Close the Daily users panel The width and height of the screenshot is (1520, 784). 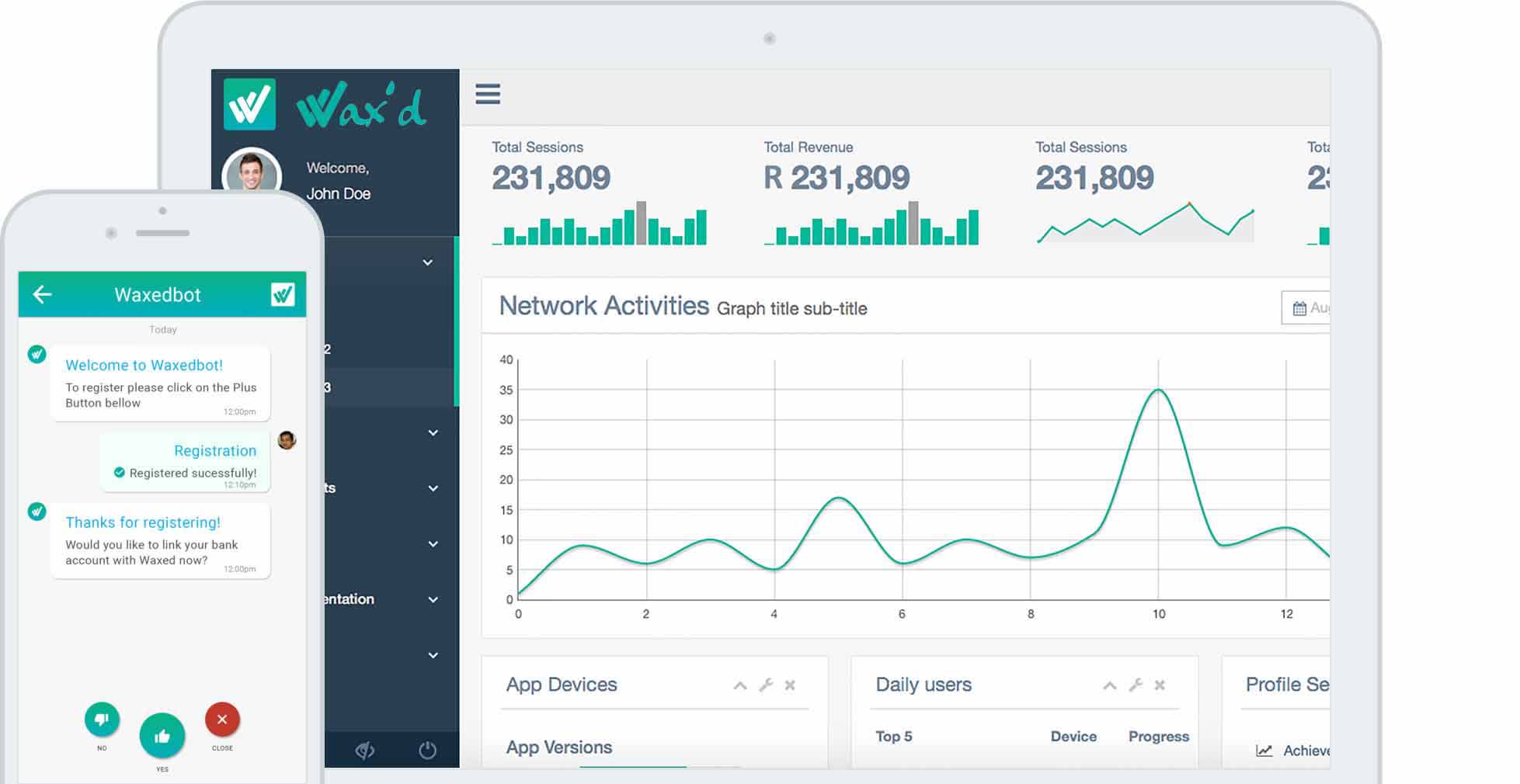1160,685
